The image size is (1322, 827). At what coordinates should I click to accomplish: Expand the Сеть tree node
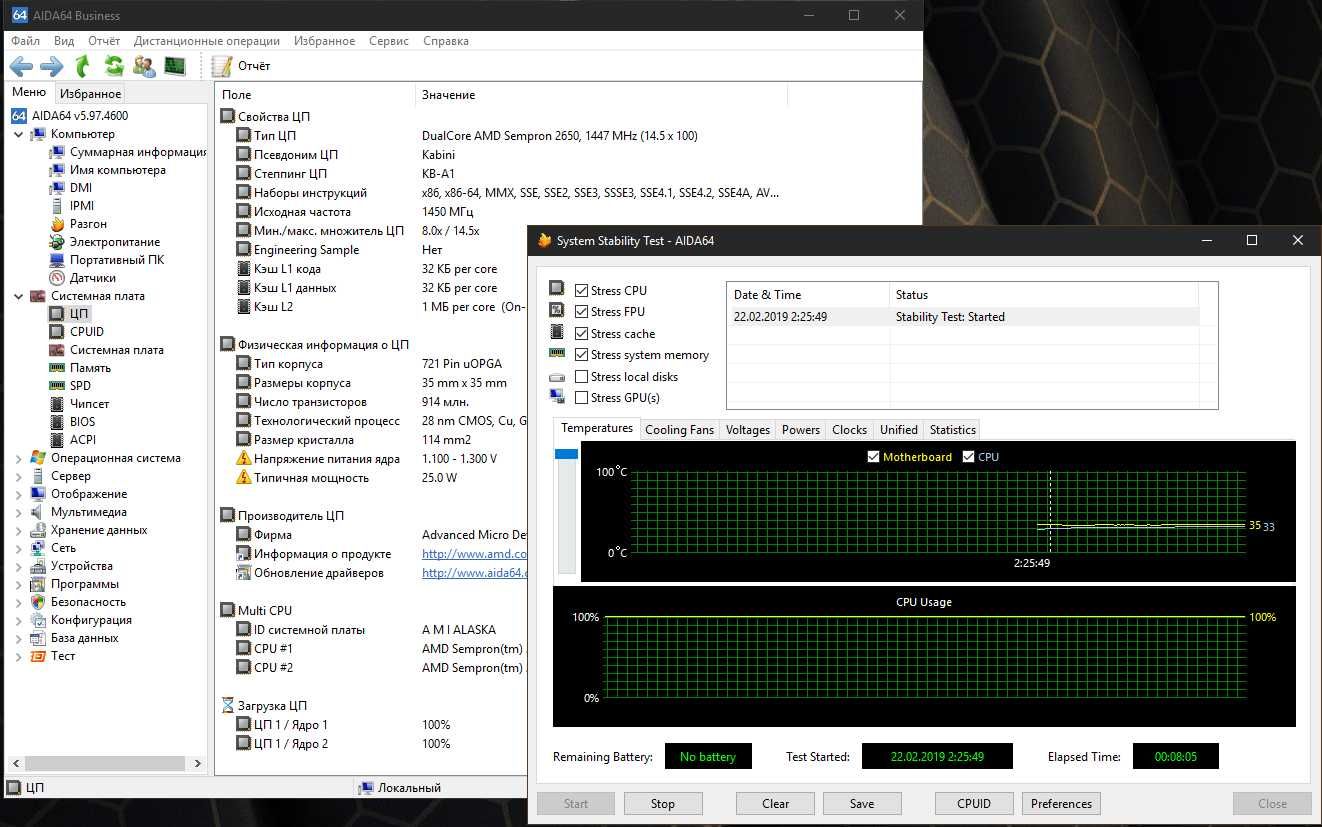(x=18, y=548)
